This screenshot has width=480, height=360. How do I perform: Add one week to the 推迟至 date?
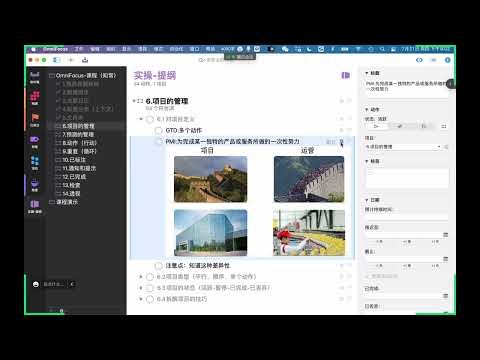pos(407,241)
